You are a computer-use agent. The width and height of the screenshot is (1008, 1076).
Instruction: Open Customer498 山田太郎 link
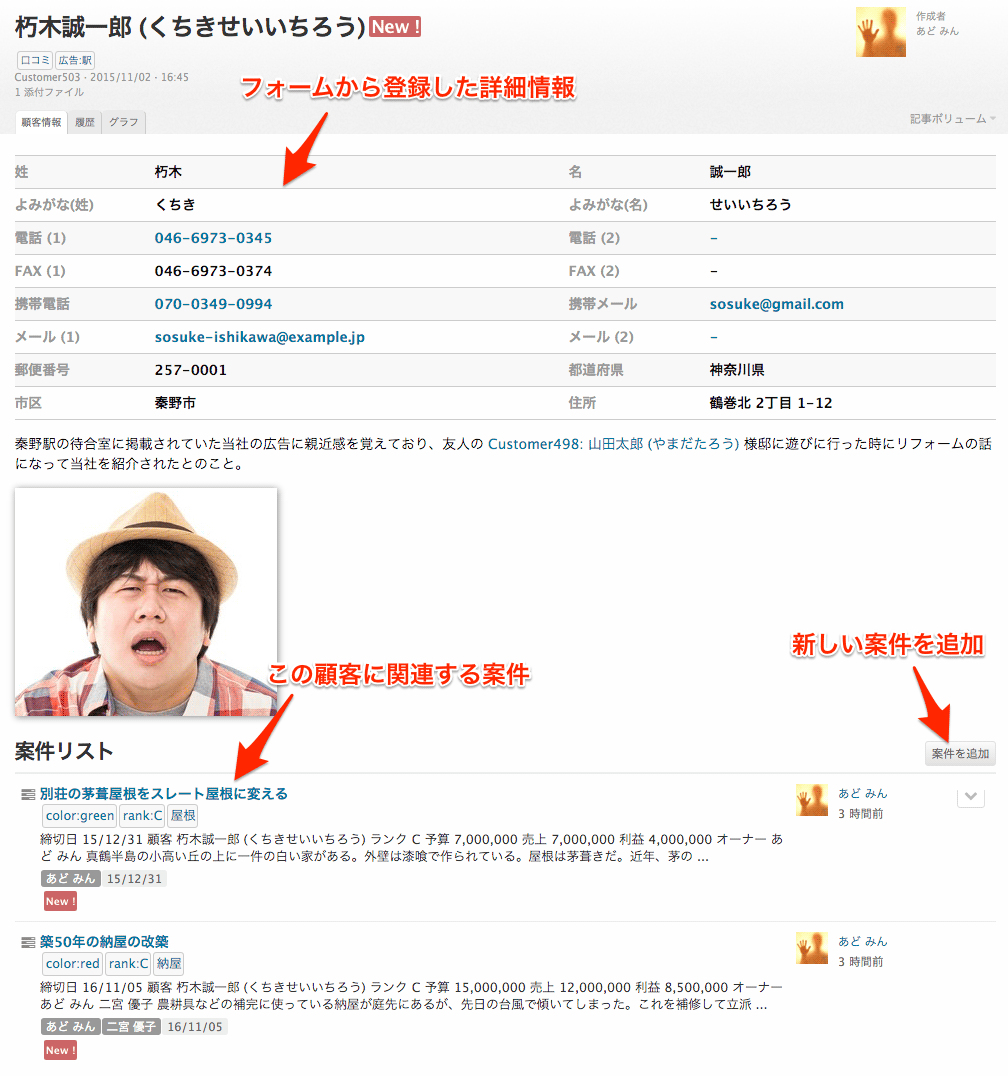[x=613, y=444]
